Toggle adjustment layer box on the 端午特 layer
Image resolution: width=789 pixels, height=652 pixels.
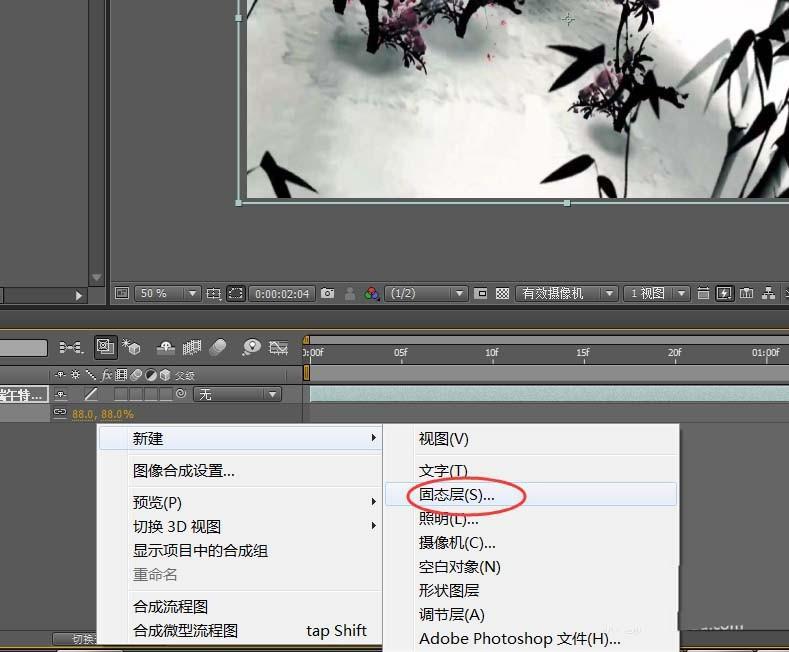tap(151, 394)
